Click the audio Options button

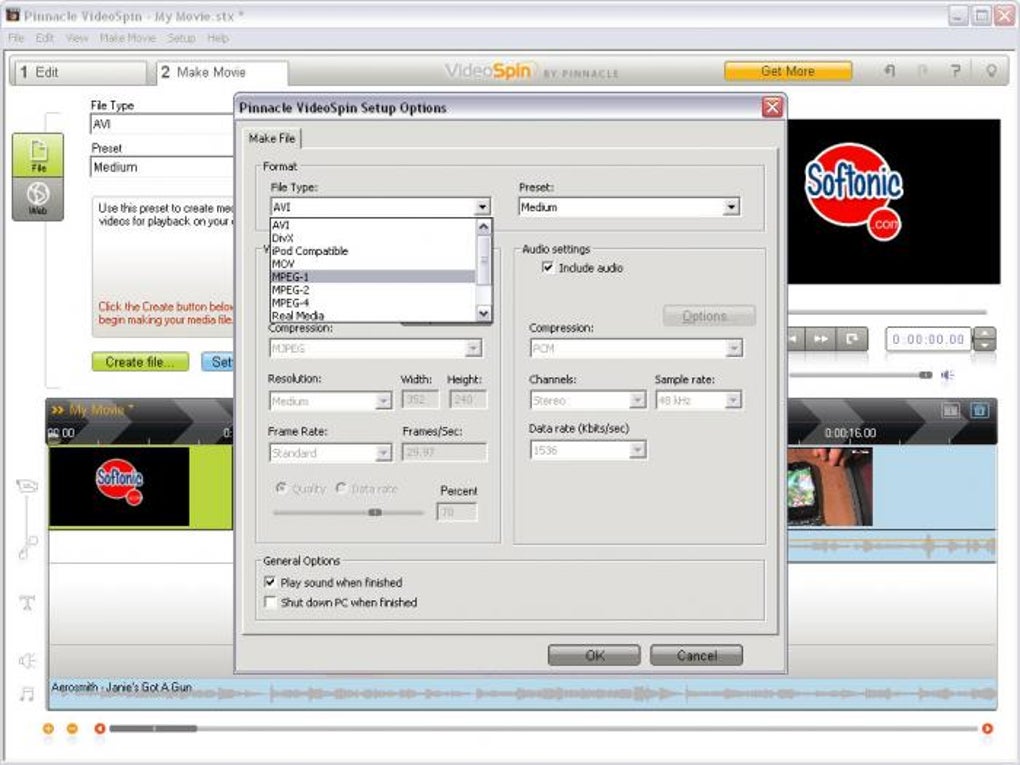[709, 316]
